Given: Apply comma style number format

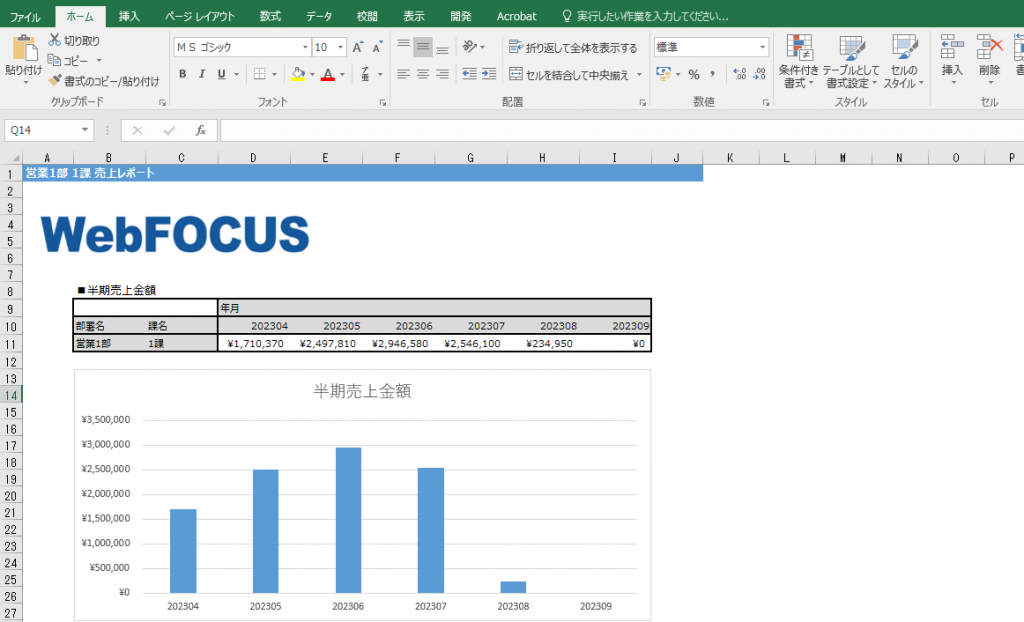Looking at the screenshot, I should pyautogui.click(x=712, y=74).
